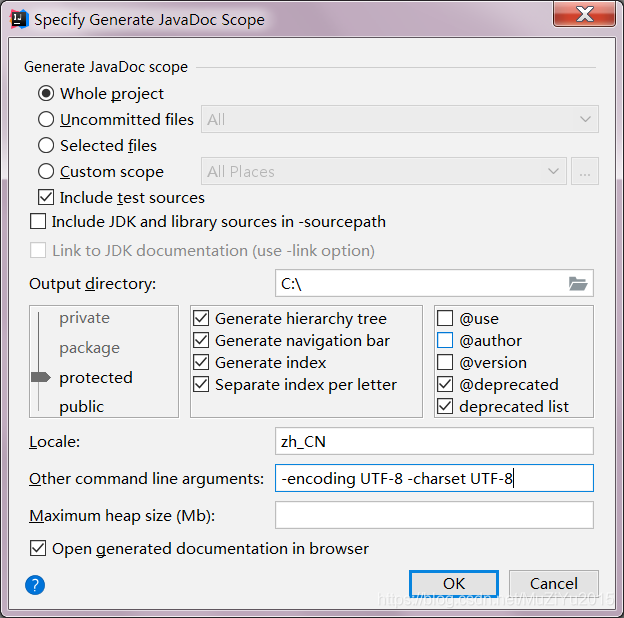
Task: Click the Cancel button
Action: (x=554, y=584)
